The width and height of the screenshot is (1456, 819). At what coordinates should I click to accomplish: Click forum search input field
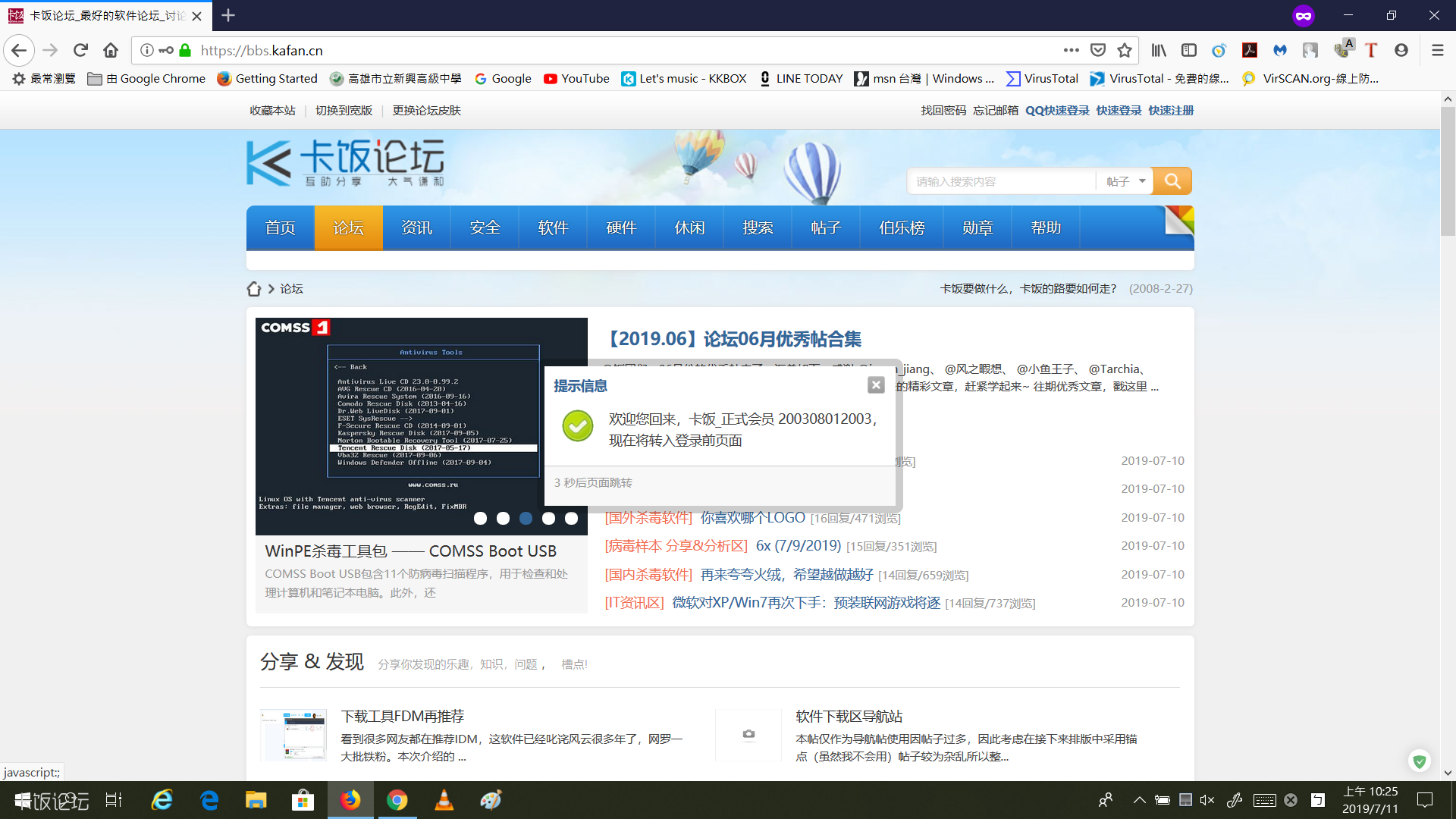click(x=1003, y=181)
